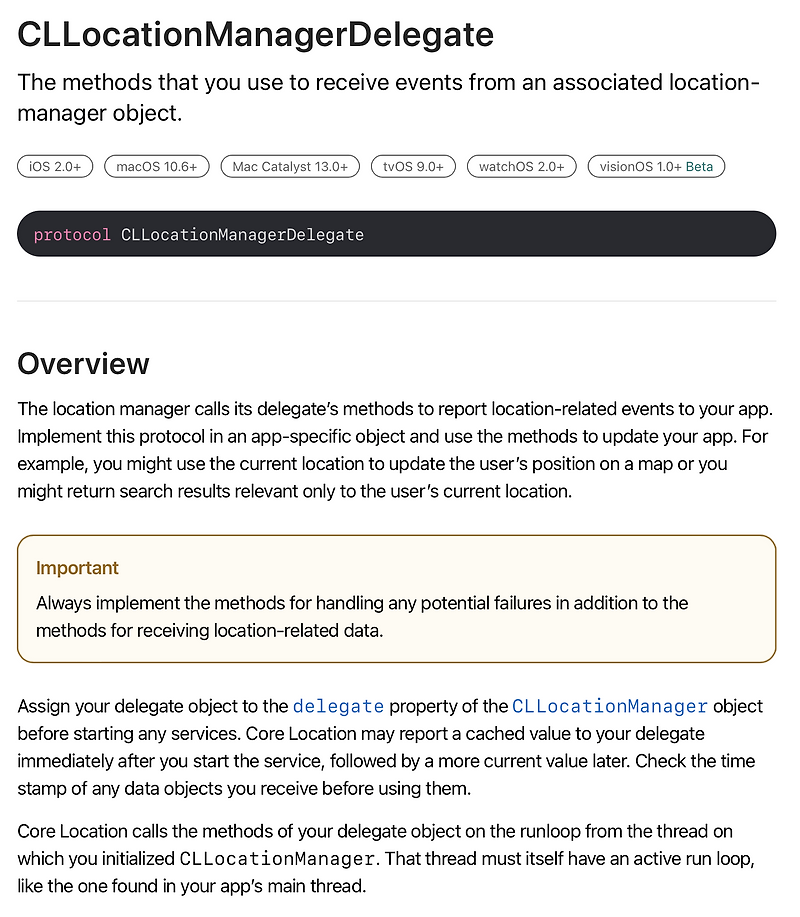Screen dimensions: 800x917
Task: Select the tvOS 9.0+ availability badge
Action: click(413, 167)
